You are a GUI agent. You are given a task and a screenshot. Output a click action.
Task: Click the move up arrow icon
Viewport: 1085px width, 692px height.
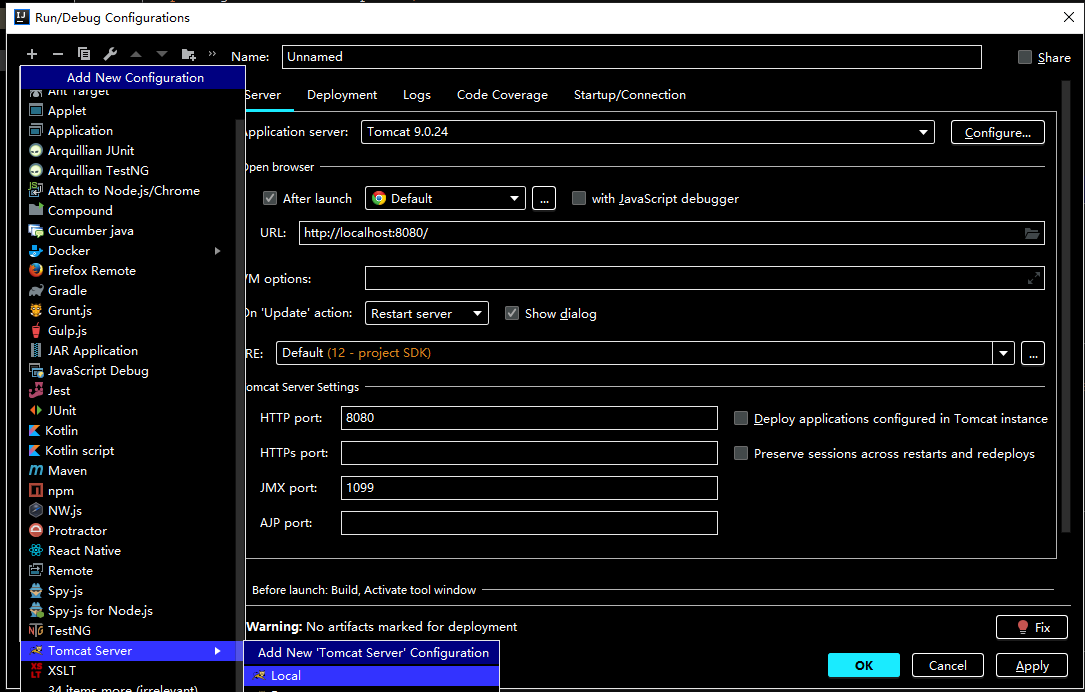(x=136, y=54)
